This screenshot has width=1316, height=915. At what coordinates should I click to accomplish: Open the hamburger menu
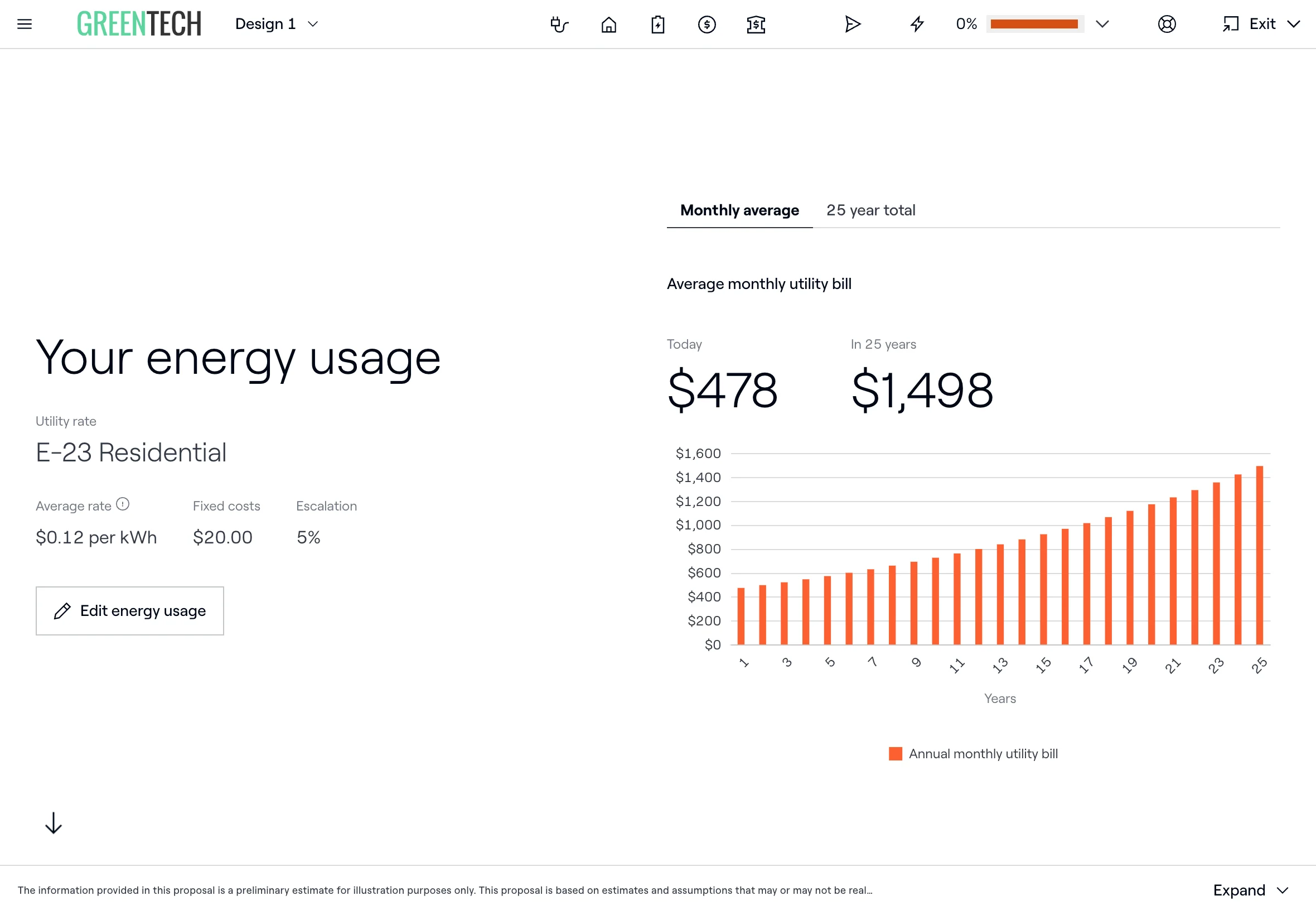tap(24, 24)
